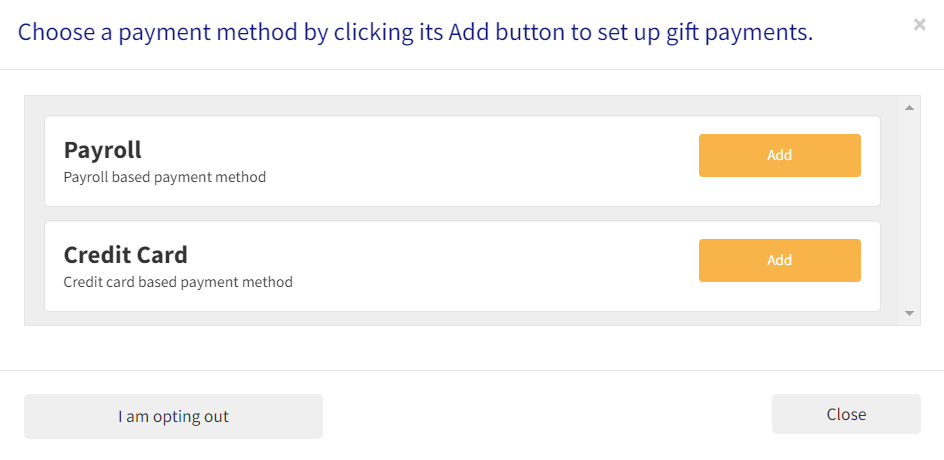Click 'Credit card based payment method' description
The width and height of the screenshot is (944, 460).
pos(178,282)
